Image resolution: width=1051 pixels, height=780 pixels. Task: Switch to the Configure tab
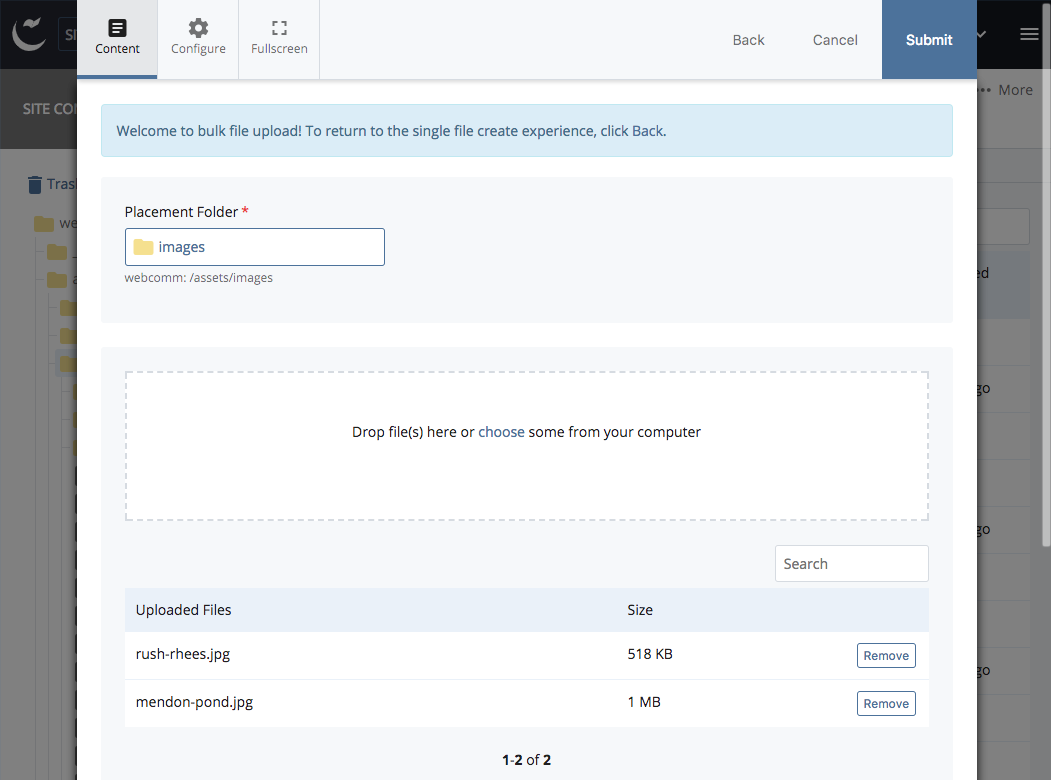tap(198, 39)
